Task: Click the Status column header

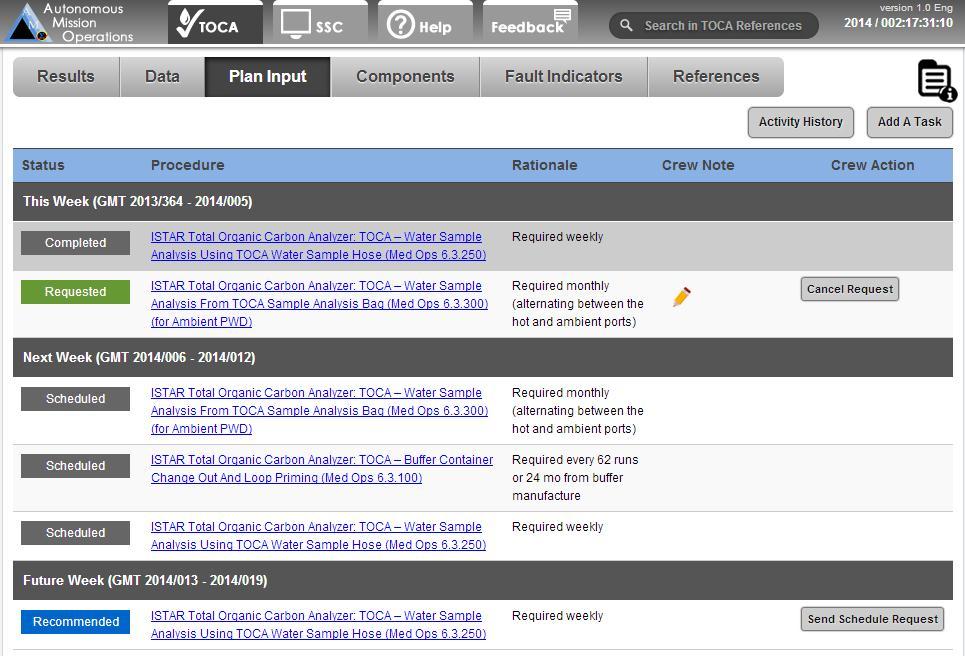Action: (x=43, y=165)
